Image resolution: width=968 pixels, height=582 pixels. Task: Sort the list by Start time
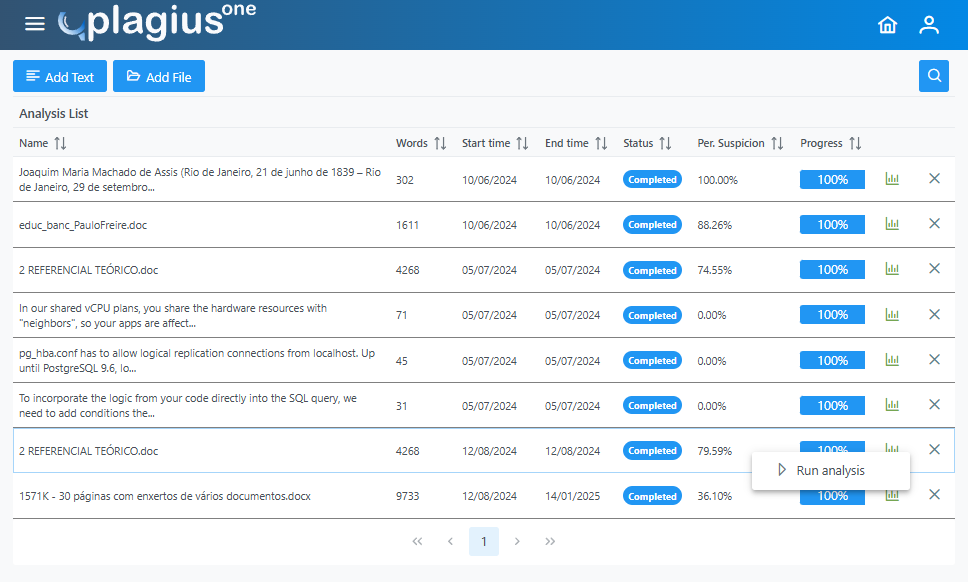[522, 144]
